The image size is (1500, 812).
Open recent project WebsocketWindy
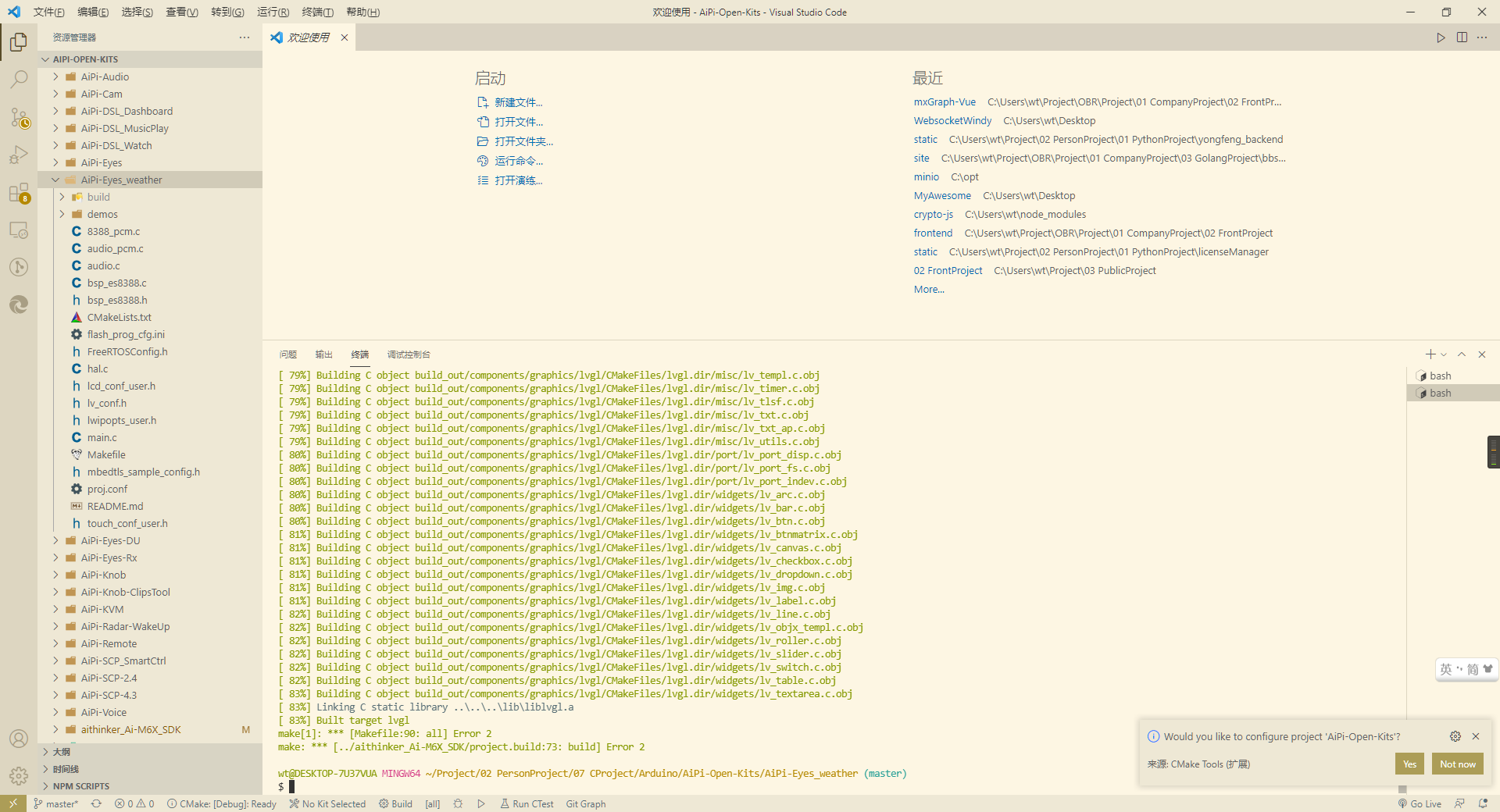click(x=952, y=120)
